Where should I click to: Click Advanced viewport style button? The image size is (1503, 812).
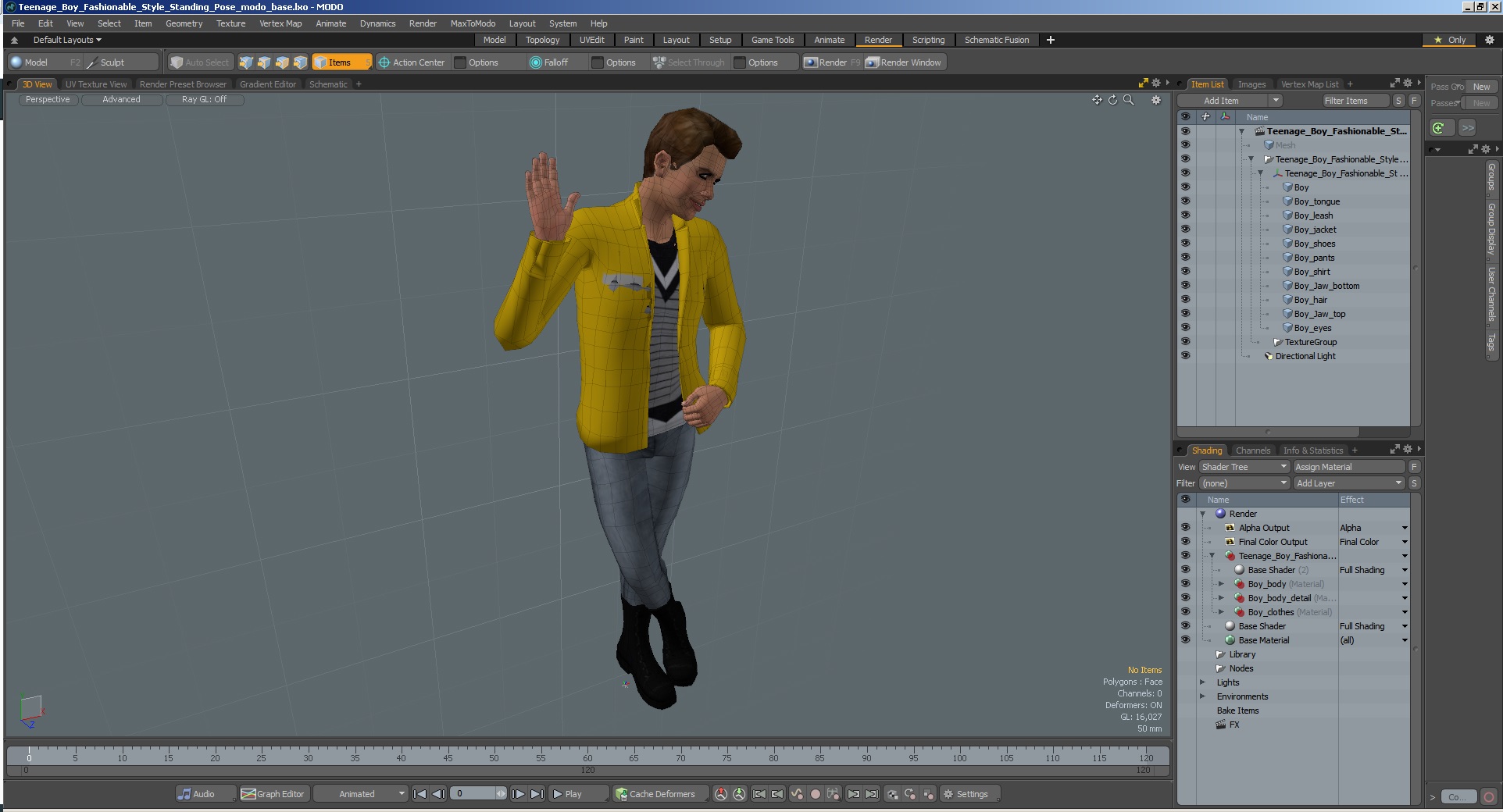(122, 100)
